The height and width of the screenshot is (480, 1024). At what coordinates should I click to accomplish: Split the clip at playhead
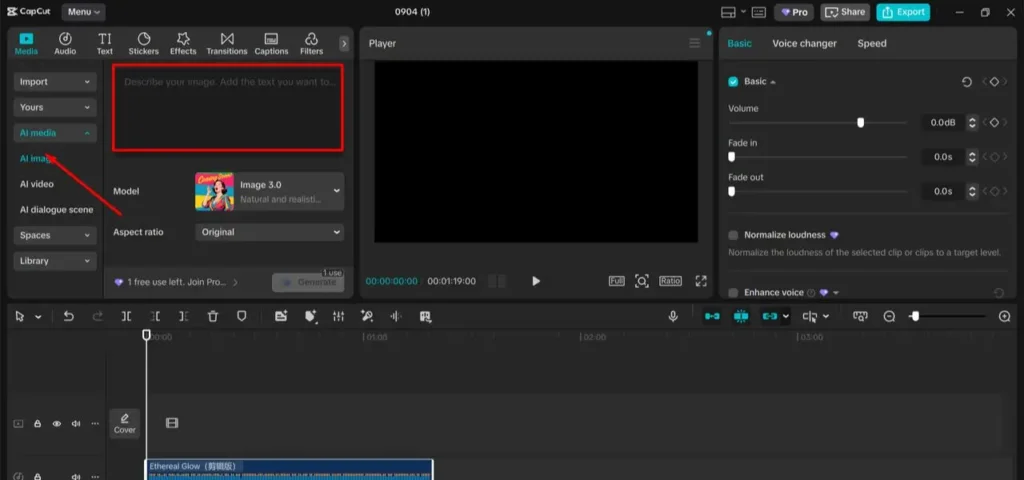point(127,316)
